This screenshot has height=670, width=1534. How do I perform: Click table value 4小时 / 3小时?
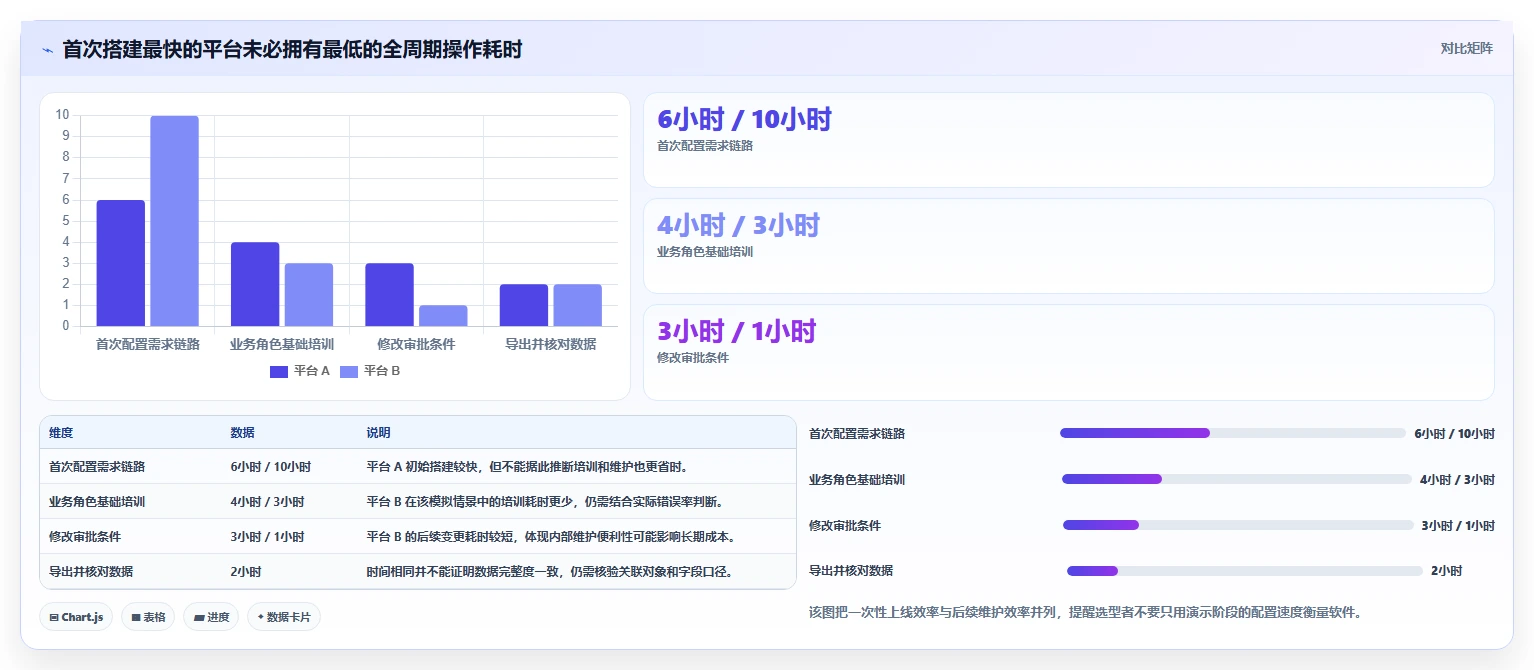coord(267,502)
